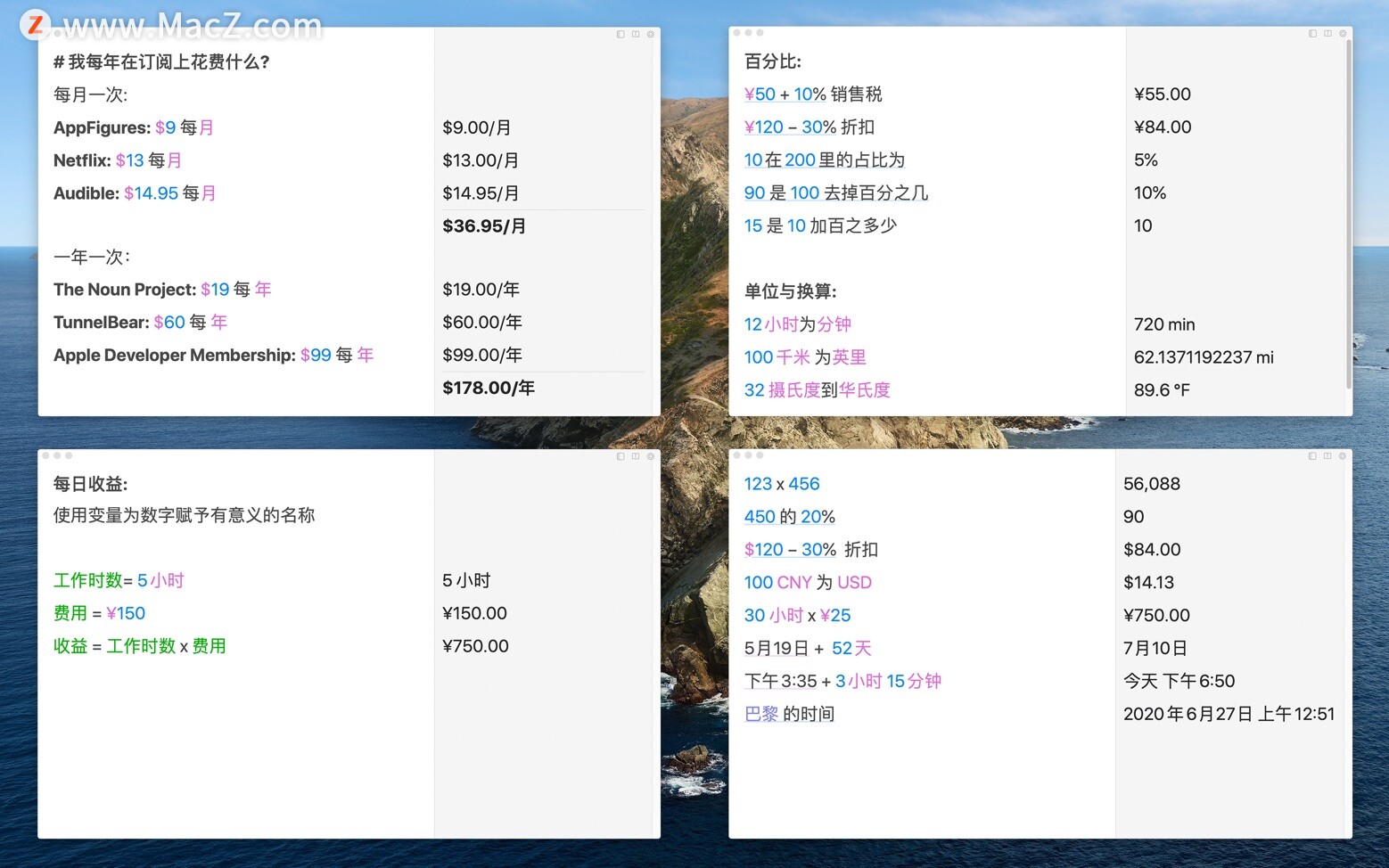Click the line 100 千米 为英里
Screen dimensions: 1389x868
(805, 357)
